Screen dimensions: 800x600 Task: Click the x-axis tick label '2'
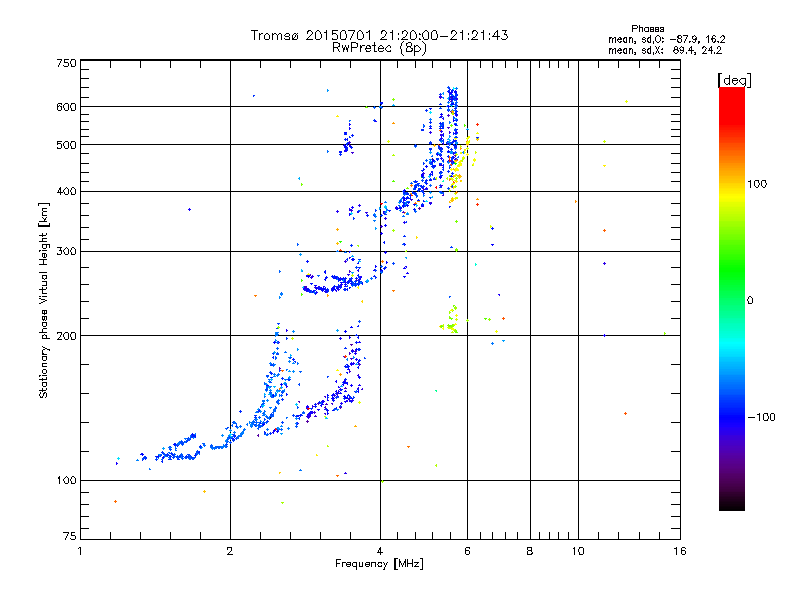[230, 551]
